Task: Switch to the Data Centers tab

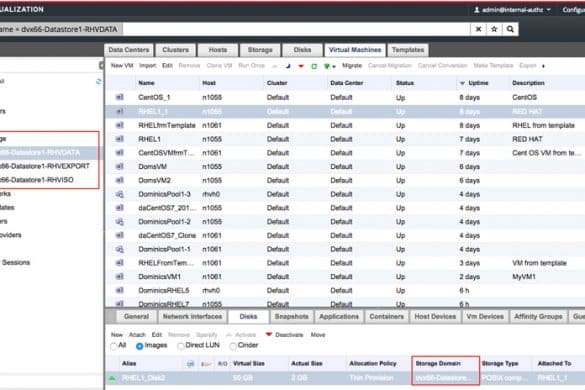Action: click(129, 50)
